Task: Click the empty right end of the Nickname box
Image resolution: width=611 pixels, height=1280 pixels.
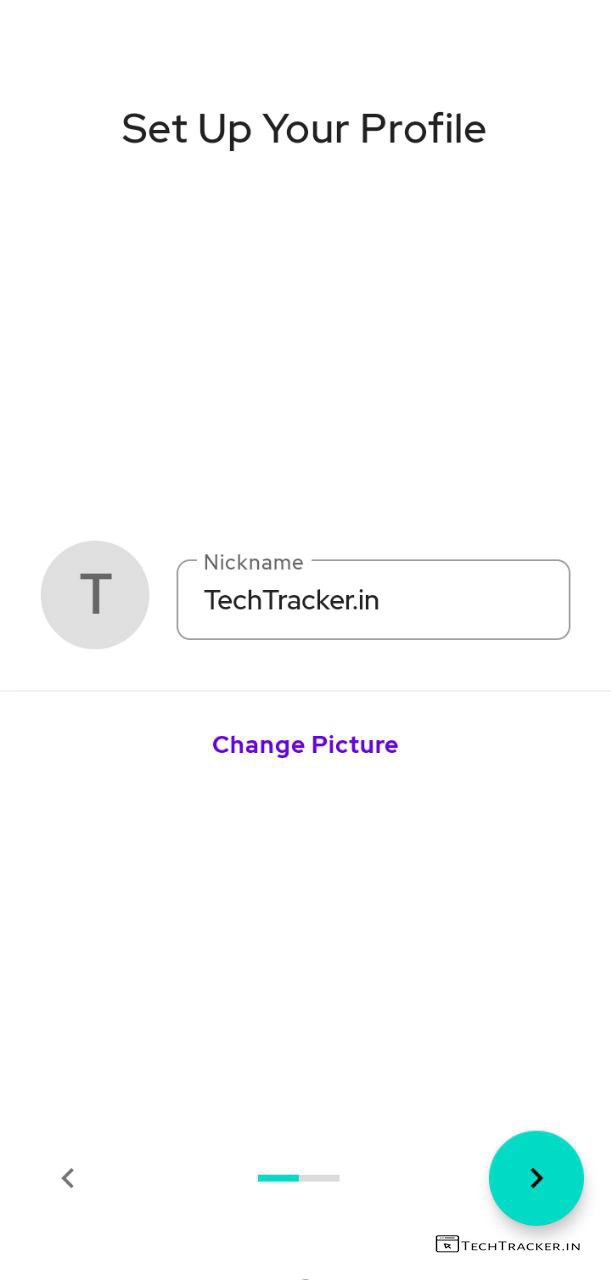Action: coord(500,600)
